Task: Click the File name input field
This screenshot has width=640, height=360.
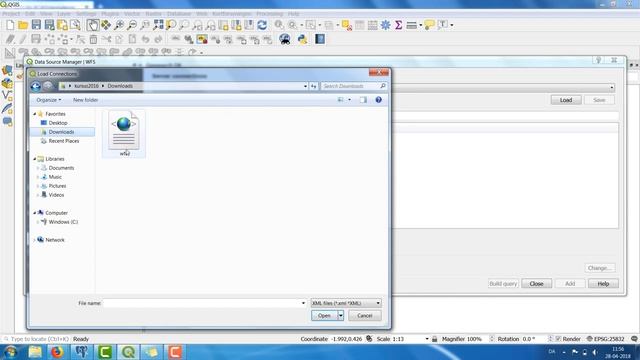Action: [x=202, y=303]
